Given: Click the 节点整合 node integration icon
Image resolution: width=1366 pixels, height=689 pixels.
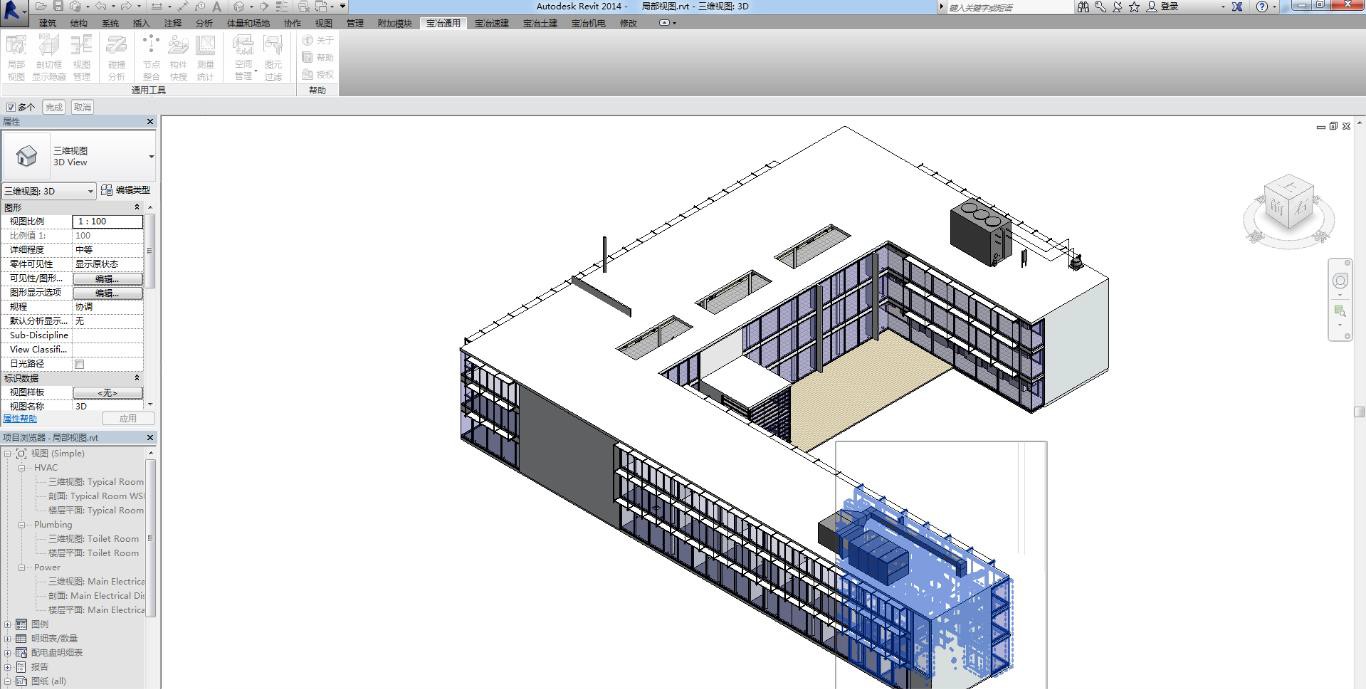Looking at the screenshot, I should point(151,56).
